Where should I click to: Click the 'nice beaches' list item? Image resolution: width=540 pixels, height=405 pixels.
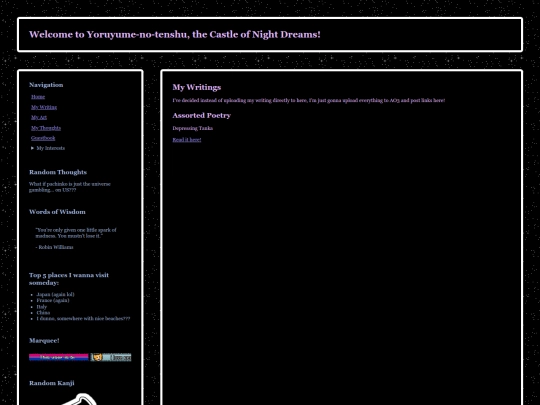coord(83,319)
